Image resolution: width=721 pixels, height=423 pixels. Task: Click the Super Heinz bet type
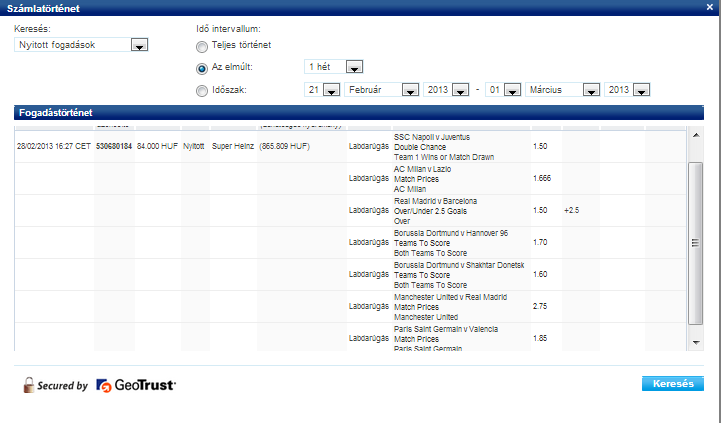pyautogui.click(x=233, y=146)
